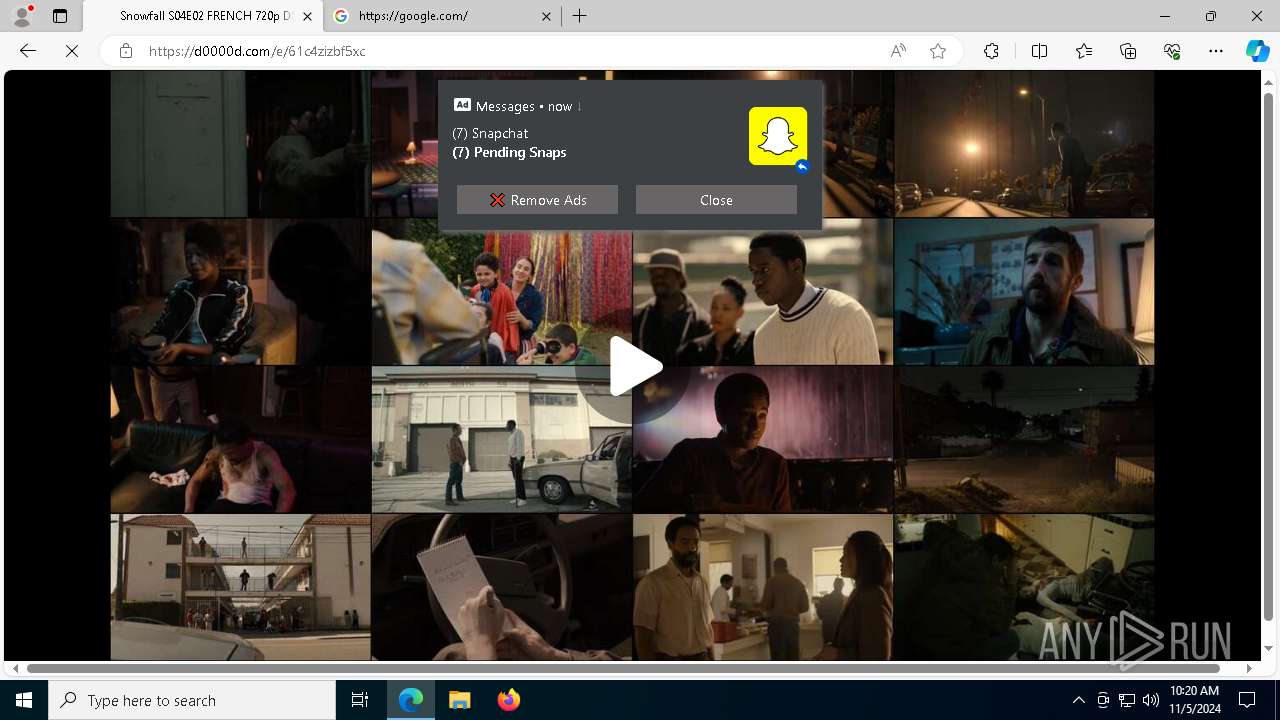
Task: Toggle Split screen view
Action: [x=1039, y=51]
